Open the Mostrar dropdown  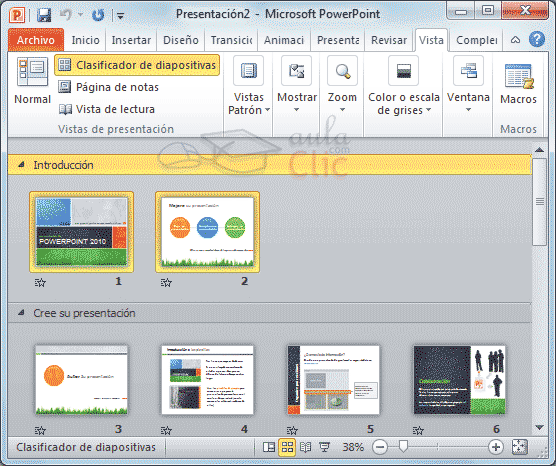297,84
